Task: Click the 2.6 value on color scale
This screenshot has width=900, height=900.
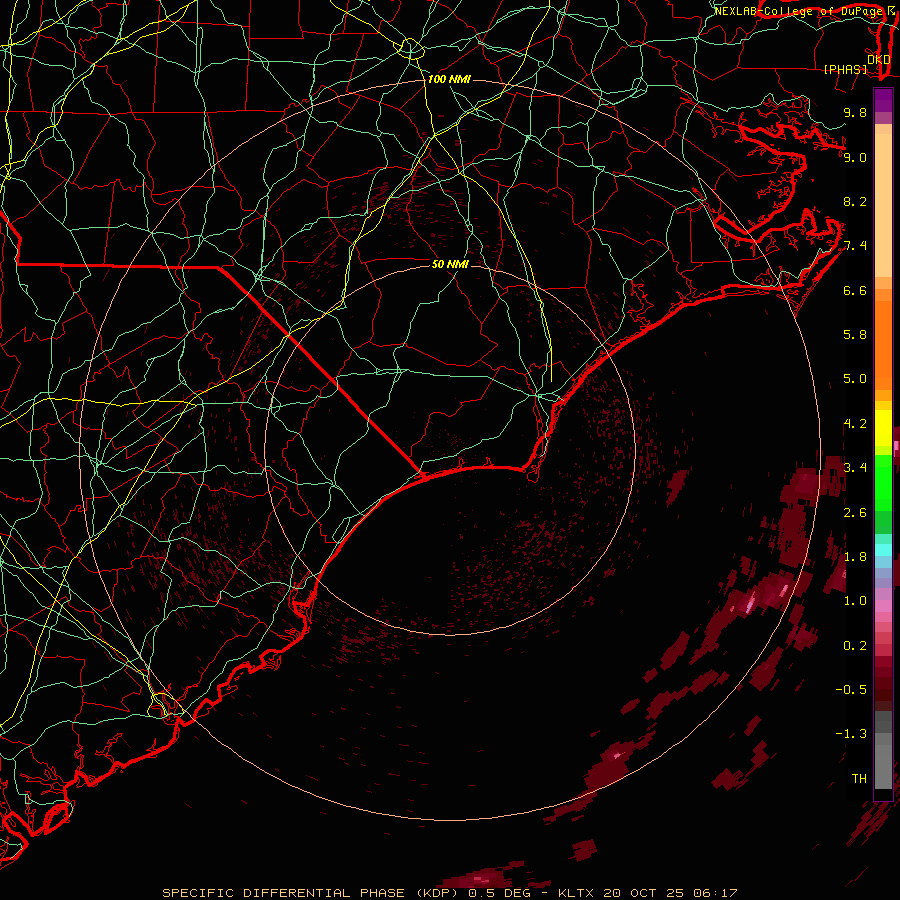Action: 855,513
